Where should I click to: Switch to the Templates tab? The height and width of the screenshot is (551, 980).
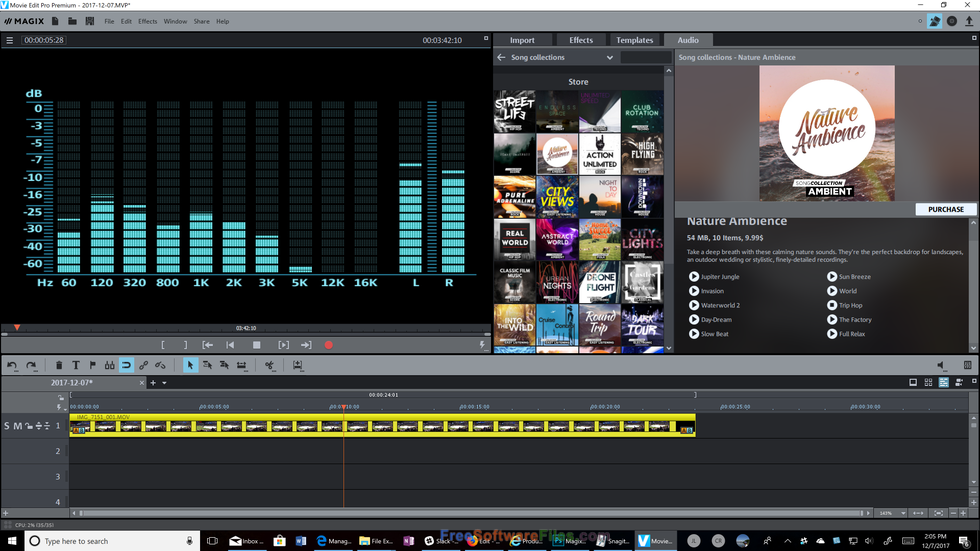click(634, 40)
